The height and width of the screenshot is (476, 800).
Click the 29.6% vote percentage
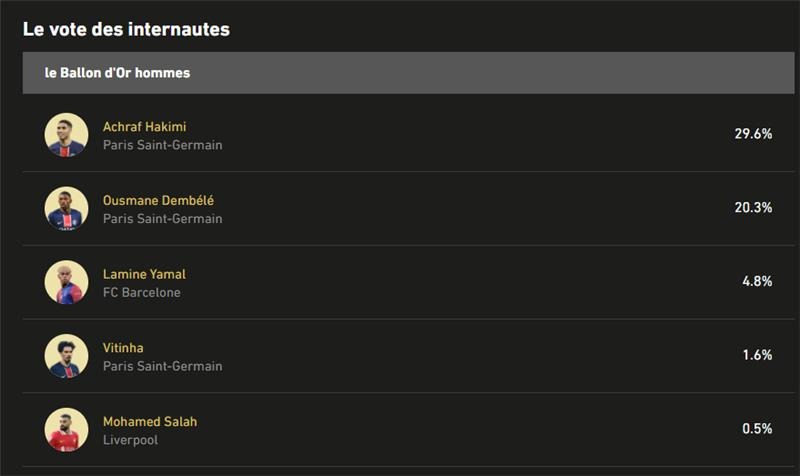click(x=752, y=134)
